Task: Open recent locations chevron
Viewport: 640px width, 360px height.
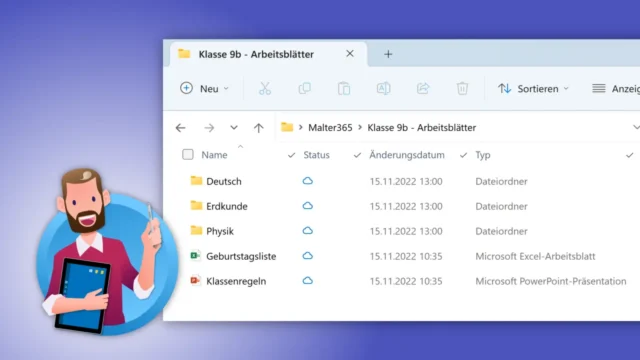Action: (x=234, y=127)
